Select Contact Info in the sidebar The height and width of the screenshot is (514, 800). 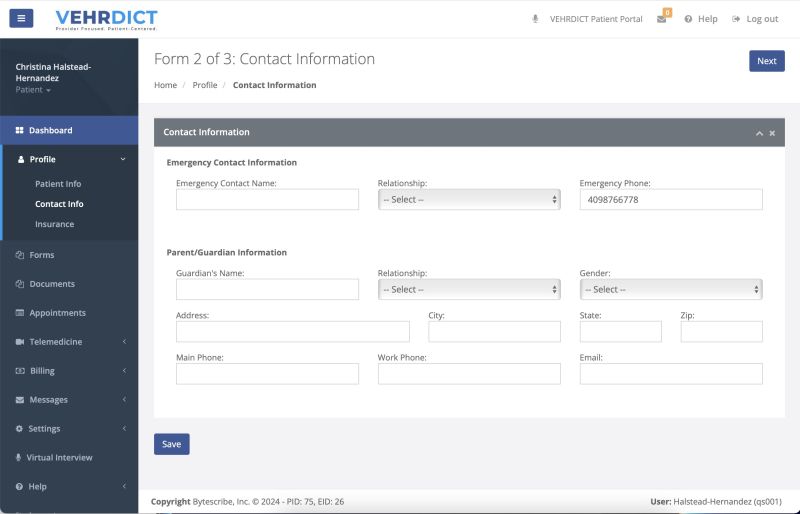(x=59, y=204)
